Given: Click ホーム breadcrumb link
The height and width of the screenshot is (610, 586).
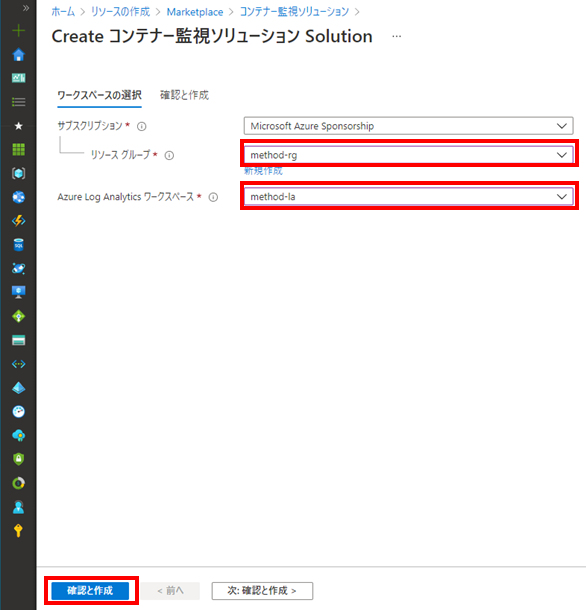Looking at the screenshot, I should coord(63,12).
